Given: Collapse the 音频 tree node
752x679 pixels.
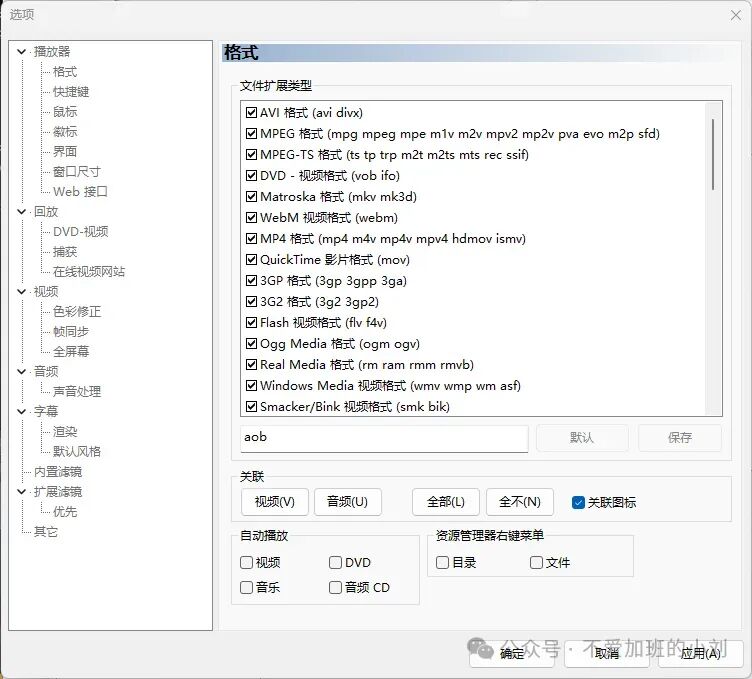Looking at the screenshot, I should coord(21,372).
